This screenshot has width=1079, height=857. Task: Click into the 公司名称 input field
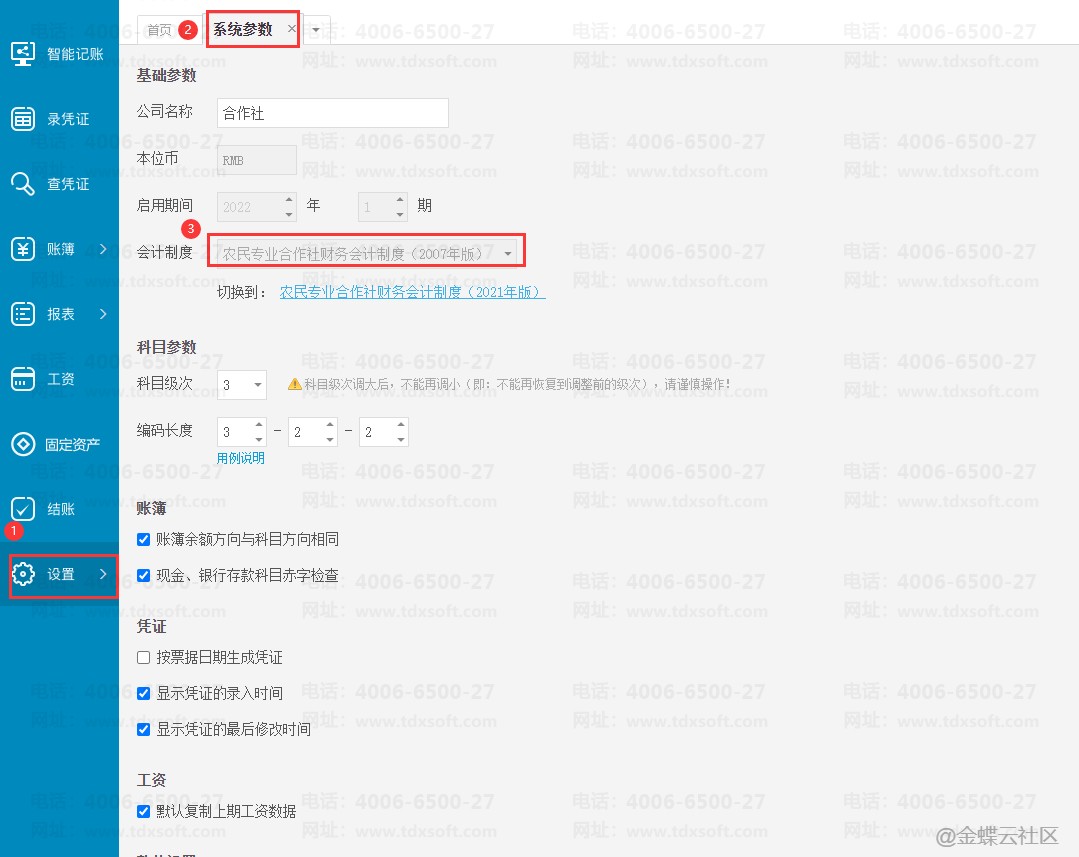(x=332, y=114)
